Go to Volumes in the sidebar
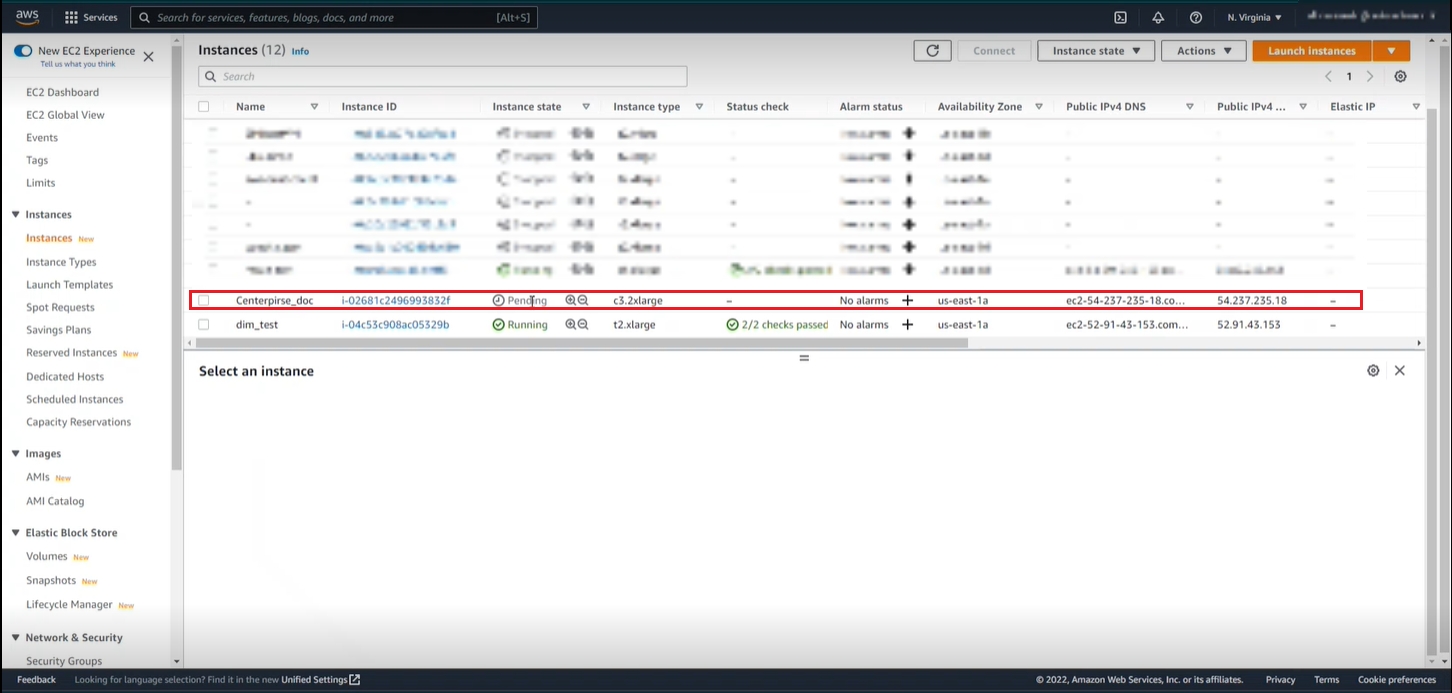Viewport: 1452px width, 693px height. [47, 556]
